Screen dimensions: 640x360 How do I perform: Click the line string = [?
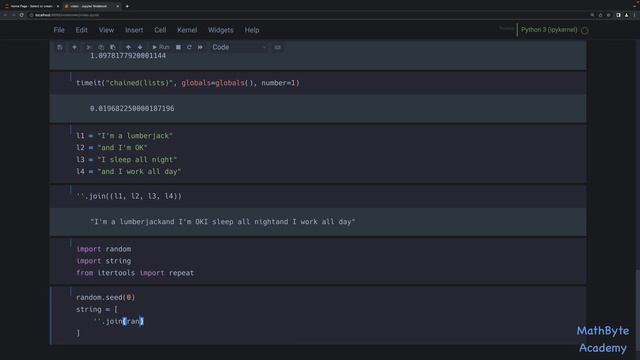tap(97, 309)
